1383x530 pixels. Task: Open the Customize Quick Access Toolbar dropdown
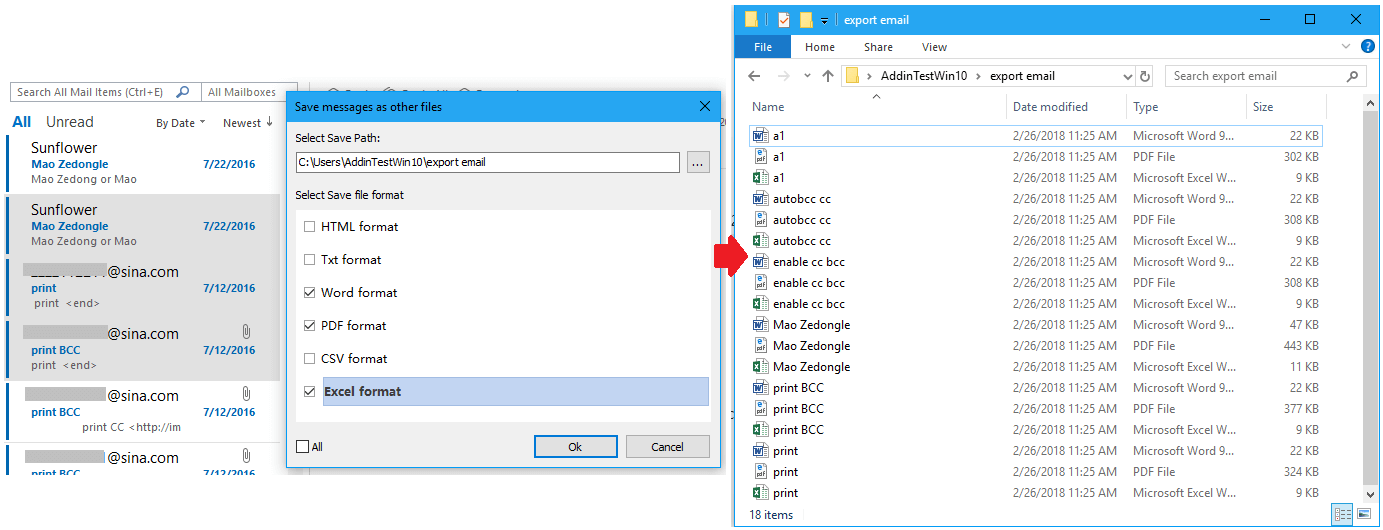click(825, 20)
